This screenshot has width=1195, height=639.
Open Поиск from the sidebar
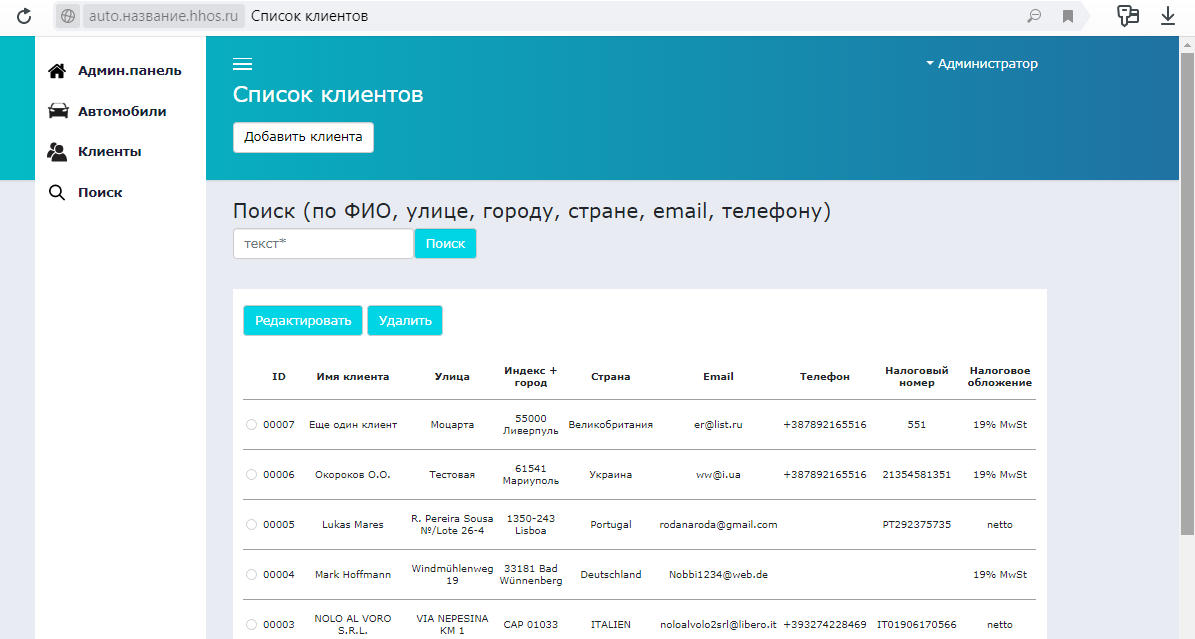[x=100, y=192]
